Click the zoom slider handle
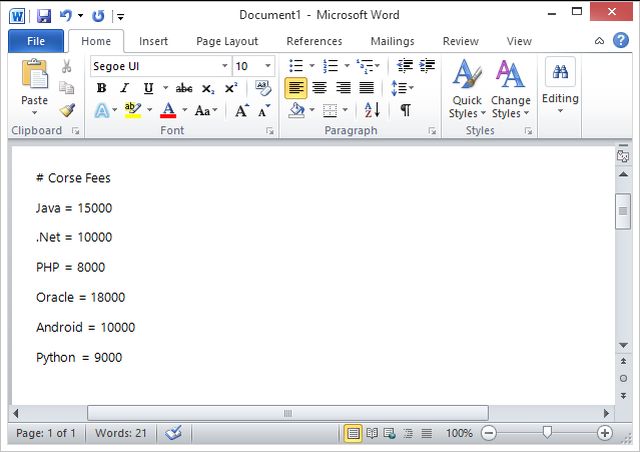640x452 pixels. tap(547, 432)
